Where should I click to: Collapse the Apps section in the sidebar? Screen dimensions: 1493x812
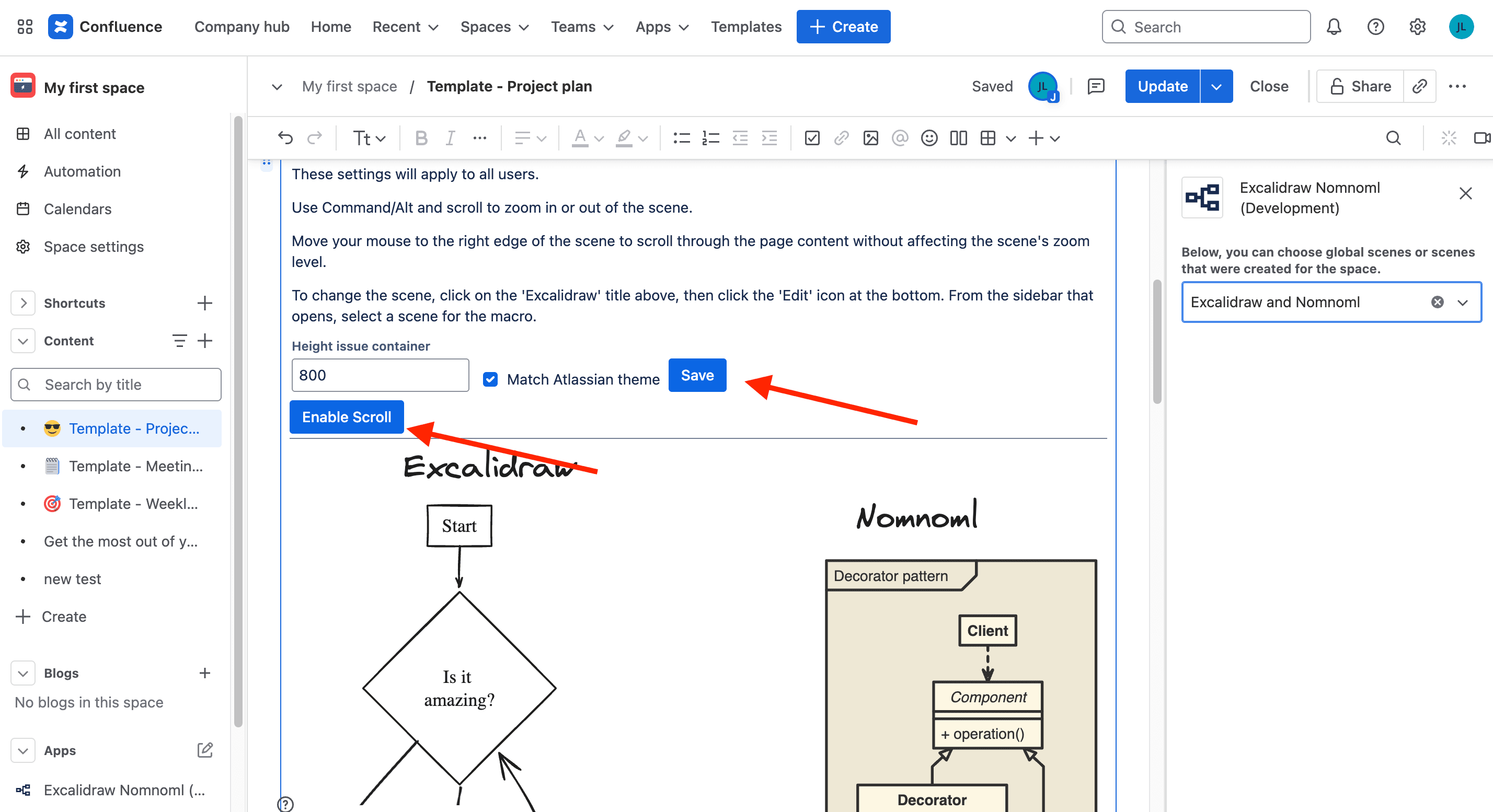[23, 751]
